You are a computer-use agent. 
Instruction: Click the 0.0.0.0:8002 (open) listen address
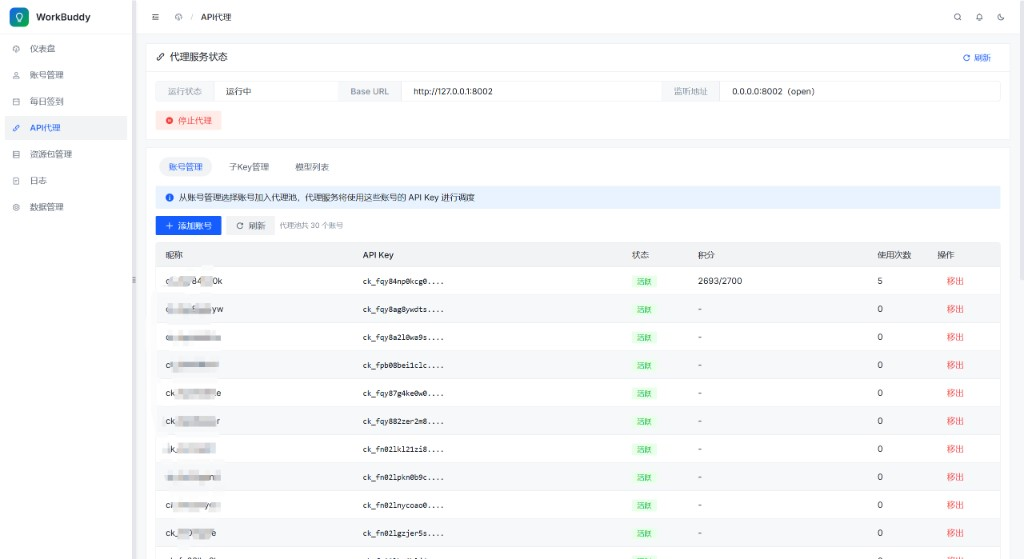click(x=773, y=91)
